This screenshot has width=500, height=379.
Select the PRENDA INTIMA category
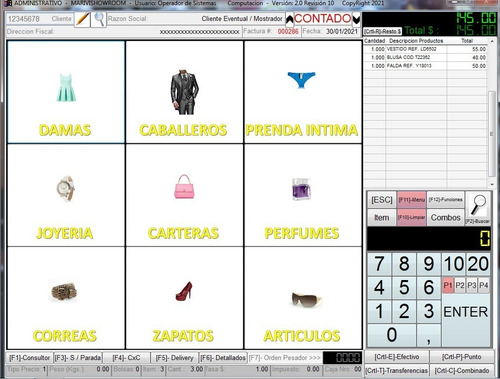303,92
